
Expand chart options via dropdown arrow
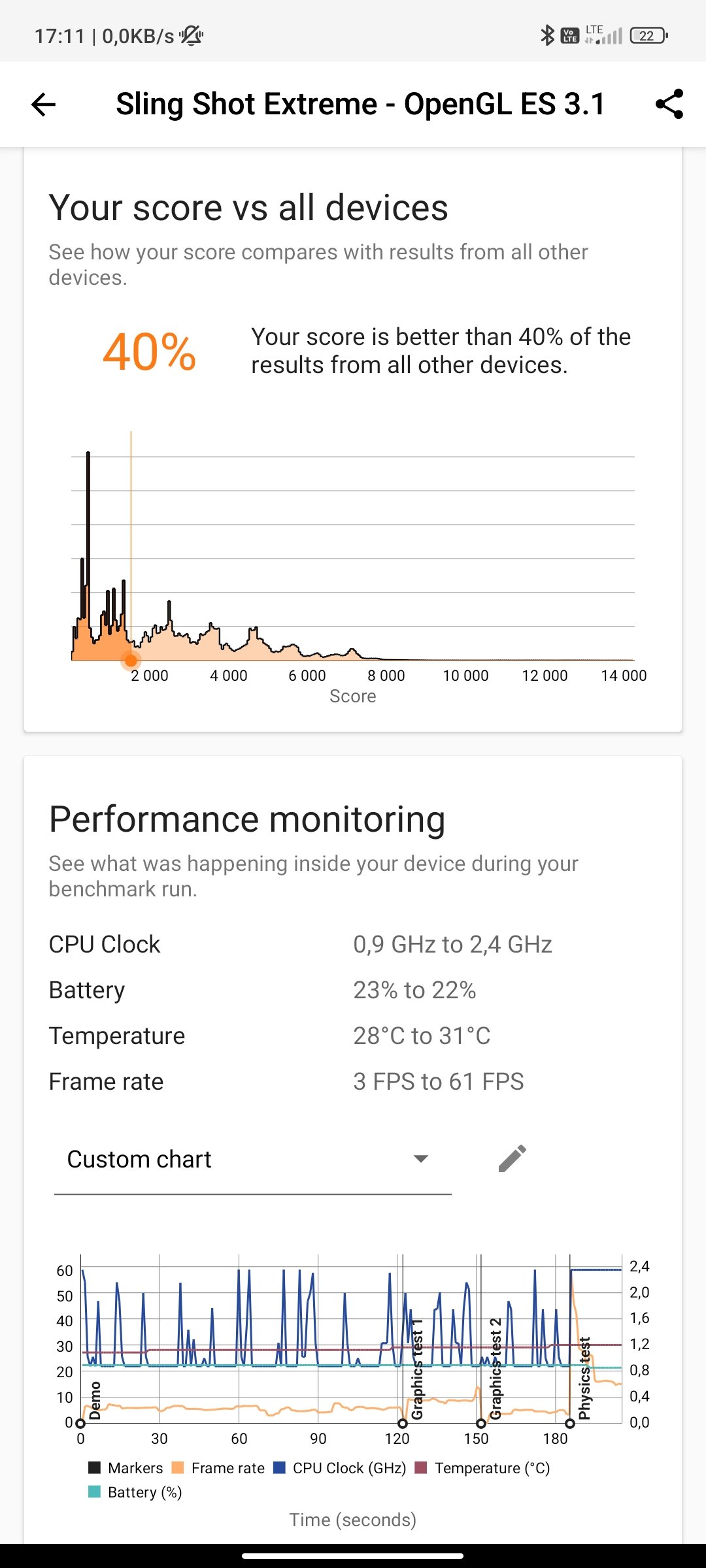pos(421,1158)
